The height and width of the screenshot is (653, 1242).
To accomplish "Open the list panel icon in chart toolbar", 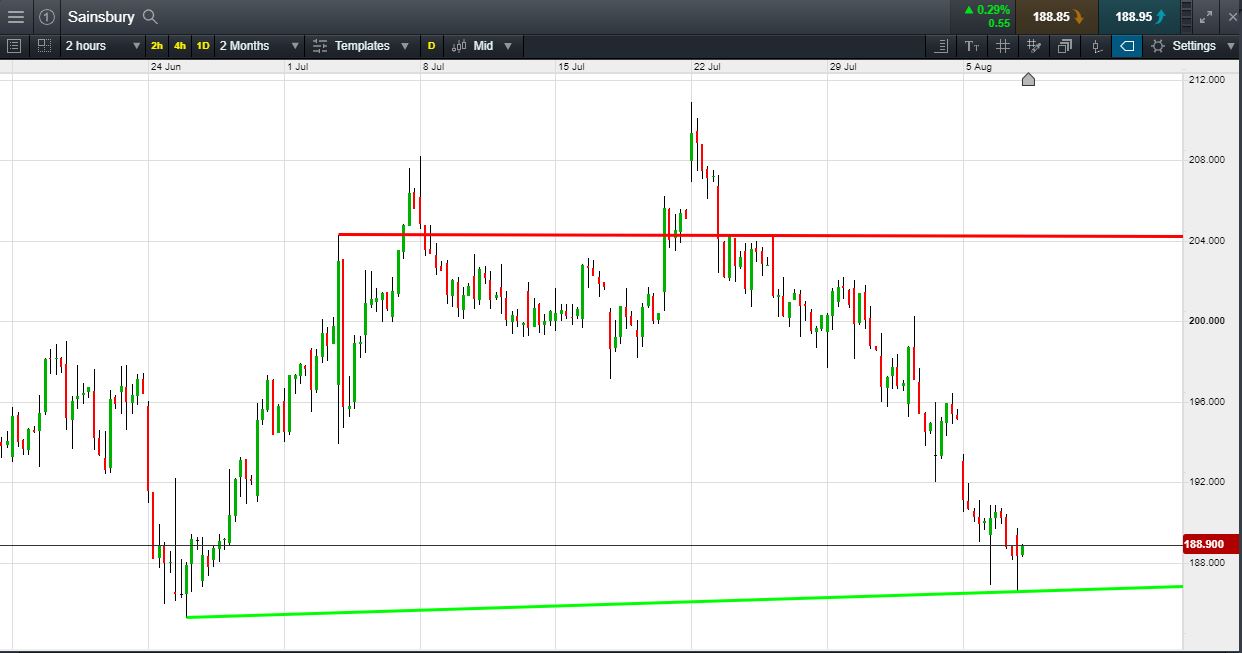I will point(14,46).
